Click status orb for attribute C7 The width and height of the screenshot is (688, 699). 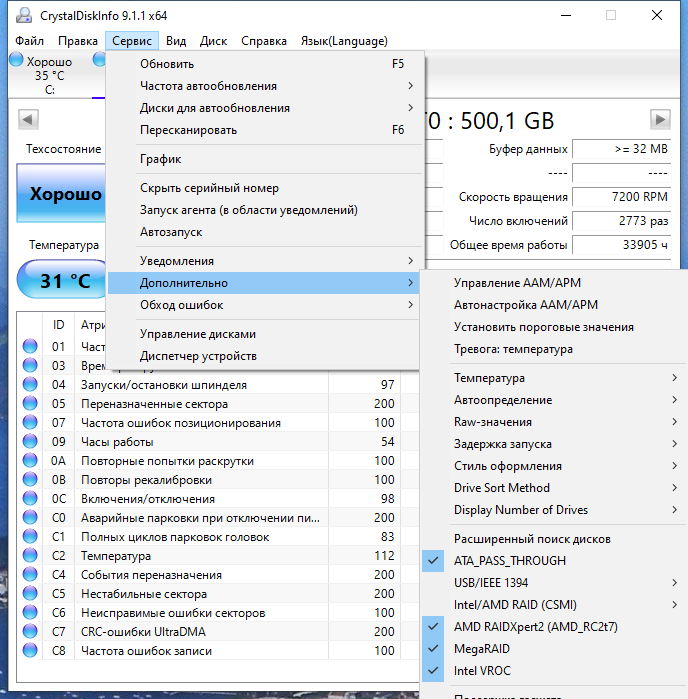coord(30,632)
